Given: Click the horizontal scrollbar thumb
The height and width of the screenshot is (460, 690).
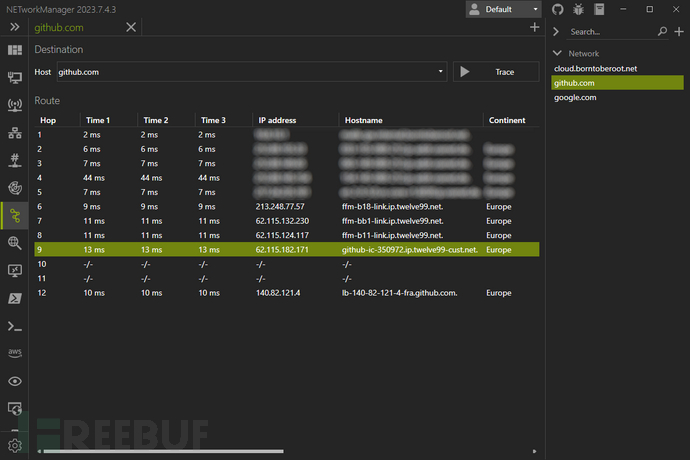Looking at the screenshot, I should (164, 451).
